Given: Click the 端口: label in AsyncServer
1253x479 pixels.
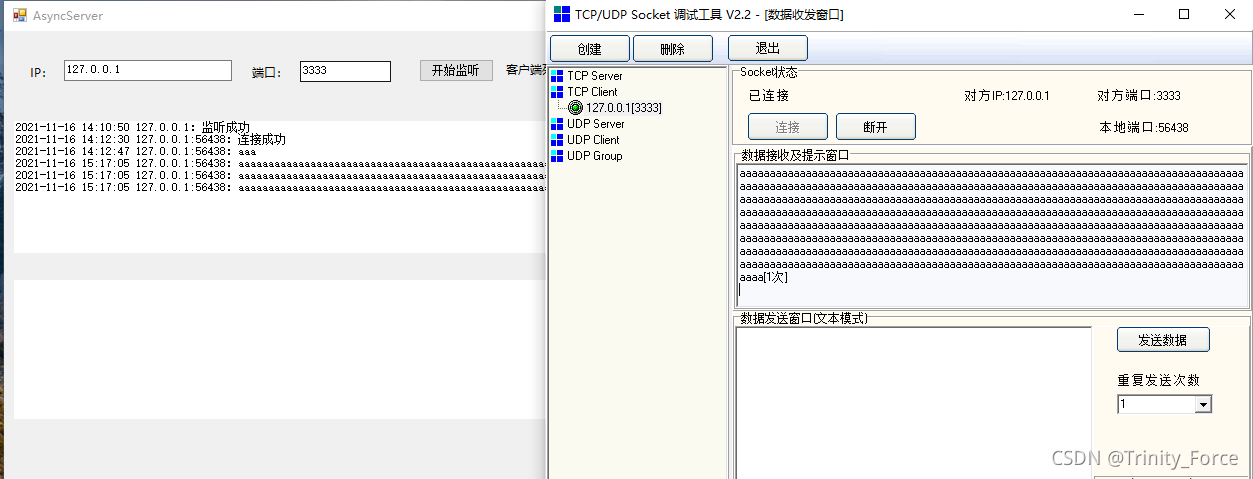Looking at the screenshot, I should point(267,73).
